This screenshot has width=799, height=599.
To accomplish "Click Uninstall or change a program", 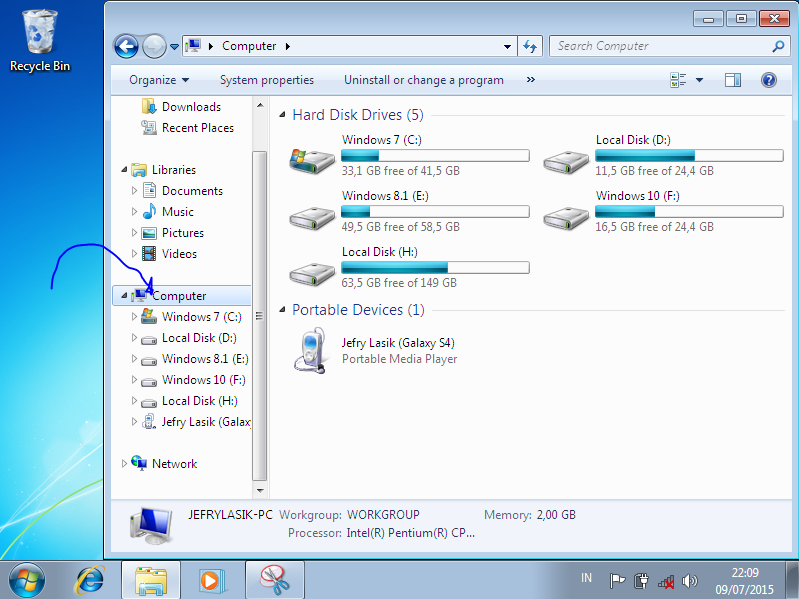I will click(x=423, y=80).
